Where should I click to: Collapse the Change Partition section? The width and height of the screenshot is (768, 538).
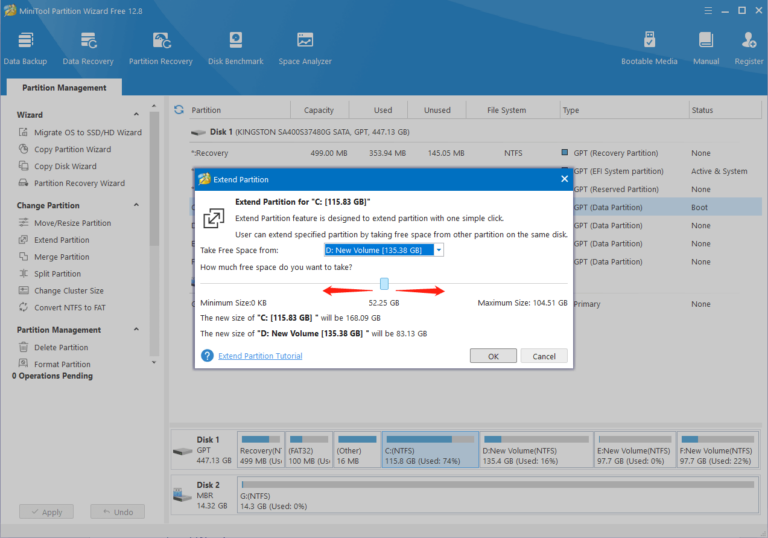coord(136,205)
